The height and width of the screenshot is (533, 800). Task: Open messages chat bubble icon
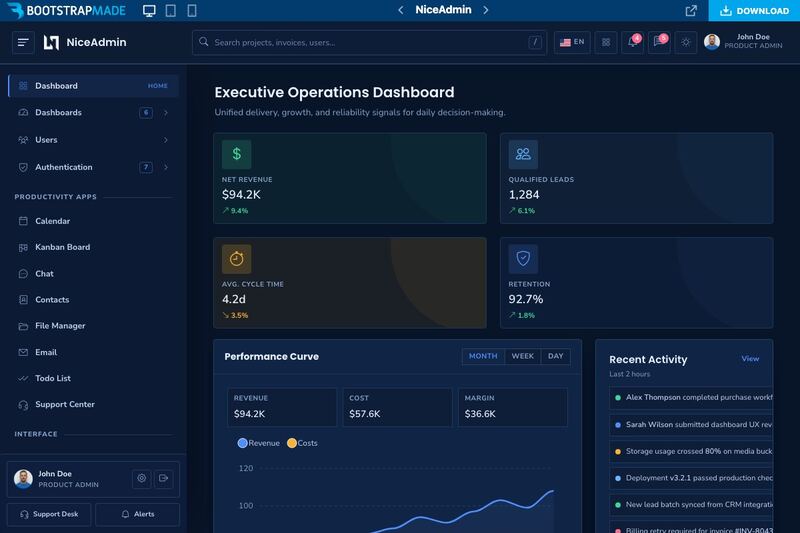click(659, 42)
